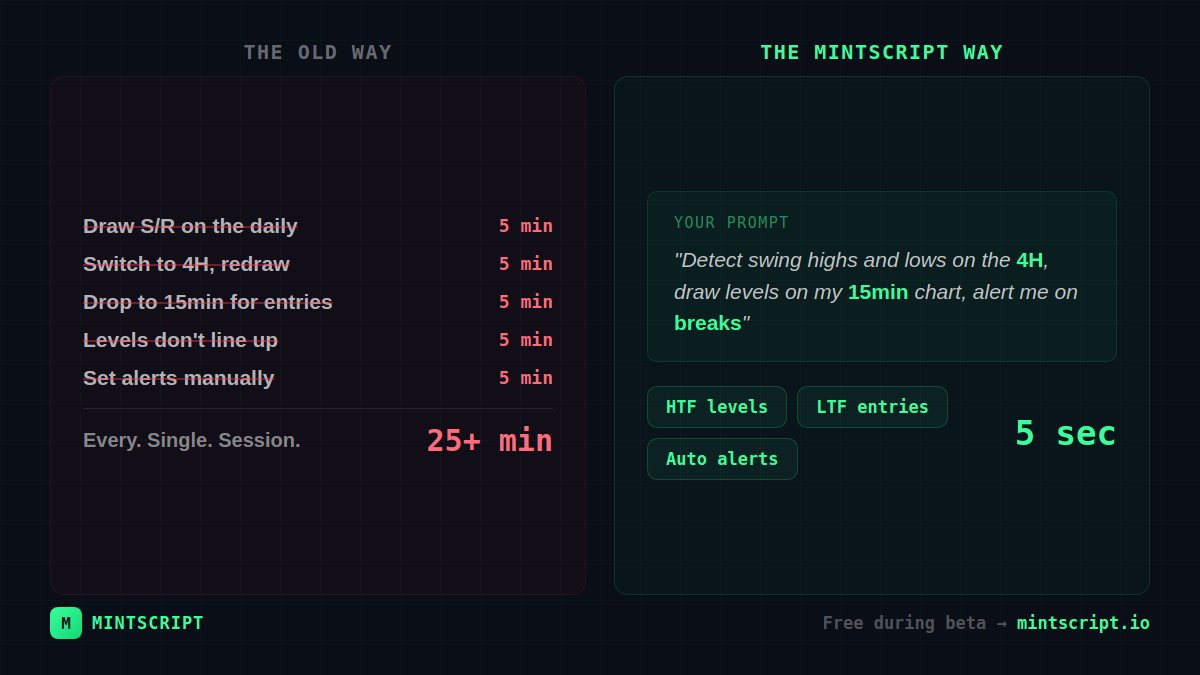Select the LTF entries chip
Image resolution: width=1200 pixels, height=675 pixels.
click(x=872, y=407)
